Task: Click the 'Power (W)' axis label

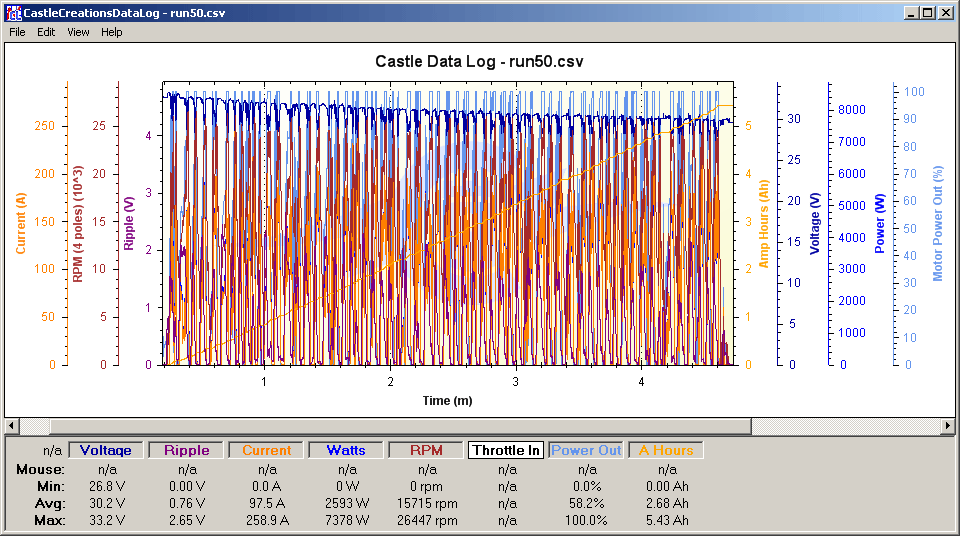Action: coord(880,224)
